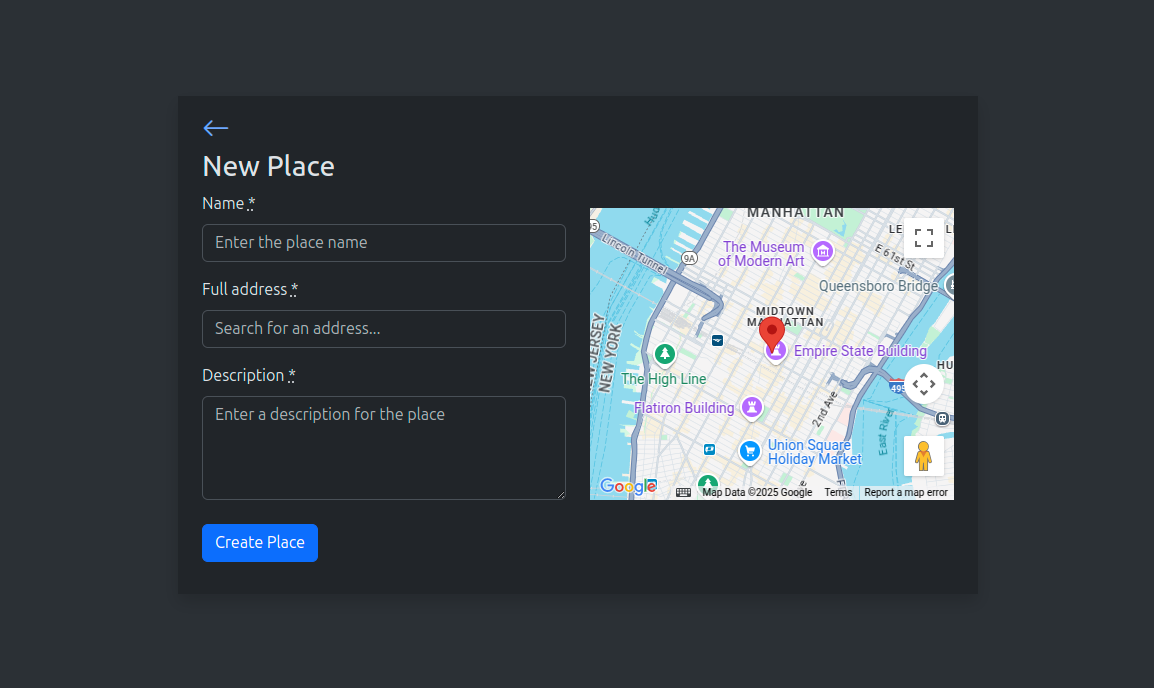Click the Map Data ©2025 Google text
This screenshot has height=688, width=1154.
[x=757, y=492]
